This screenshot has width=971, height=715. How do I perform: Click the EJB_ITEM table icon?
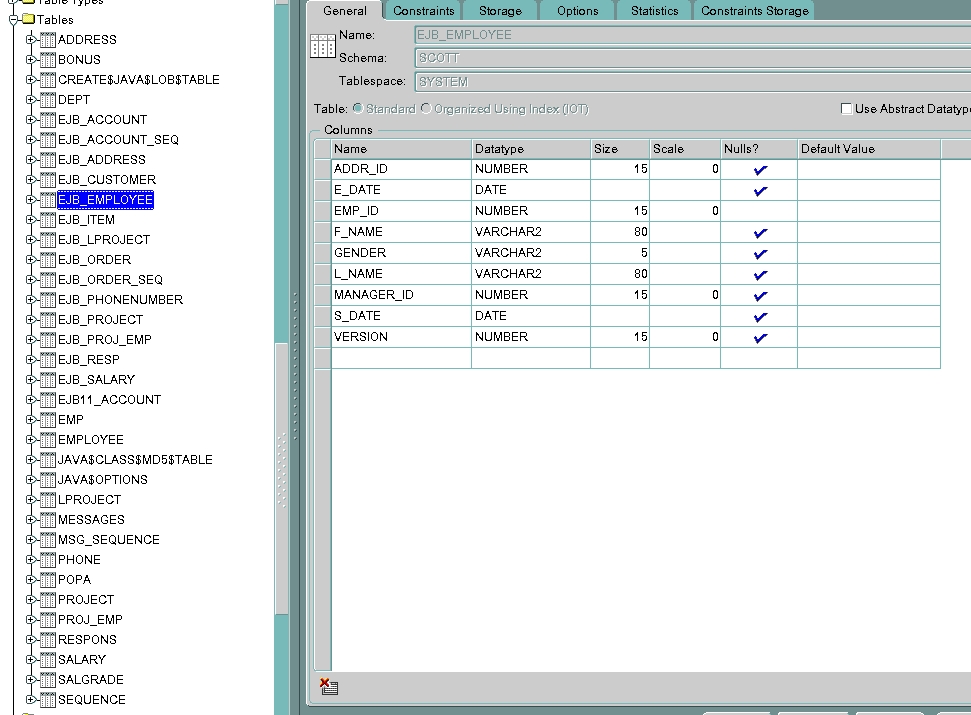48,220
